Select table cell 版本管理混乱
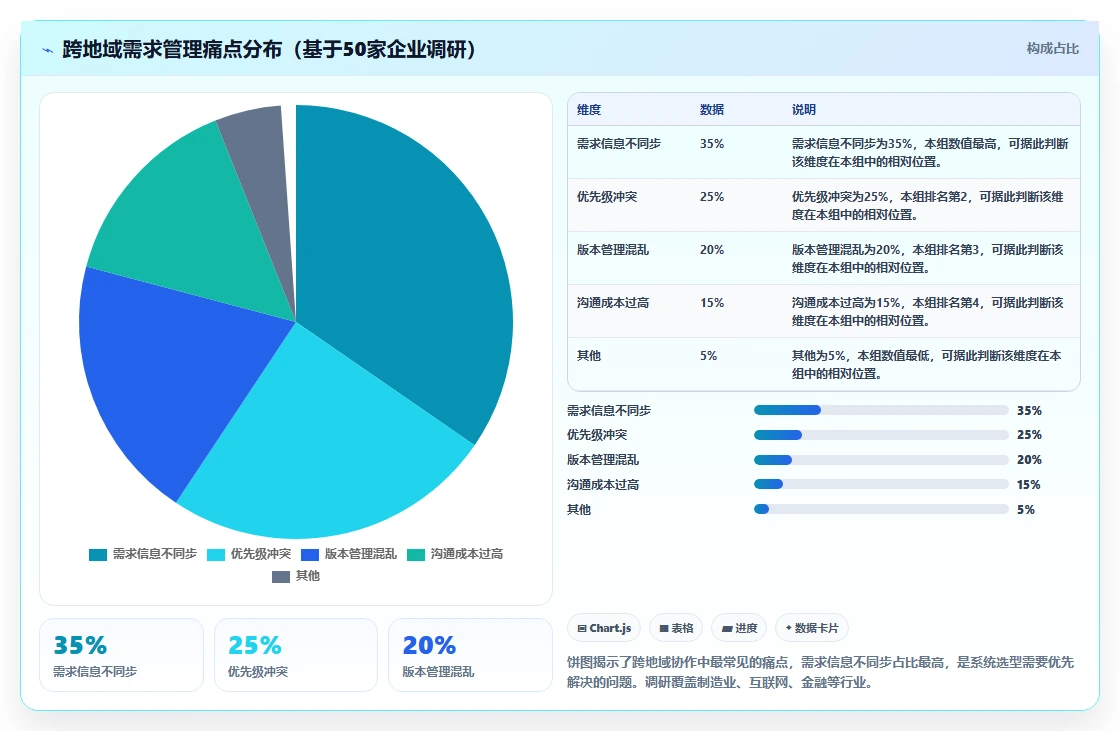Viewport: 1120px width, 731px height. click(x=613, y=250)
